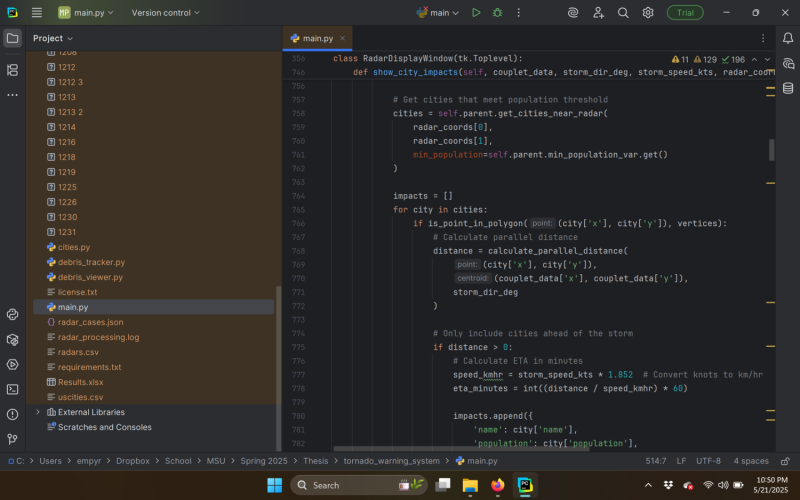Open the main.py project dropdown
Screen dimensions: 800x500
(x=86, y=13)
